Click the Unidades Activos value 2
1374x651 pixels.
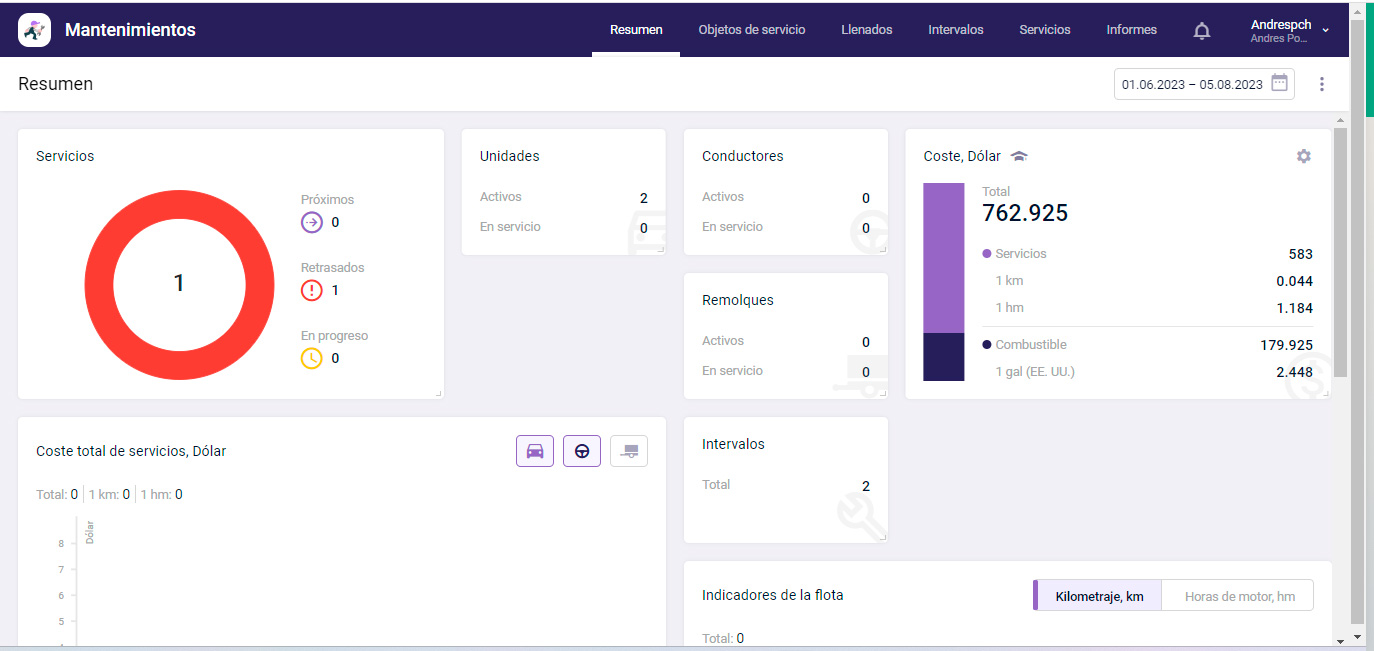coord(644,198)
